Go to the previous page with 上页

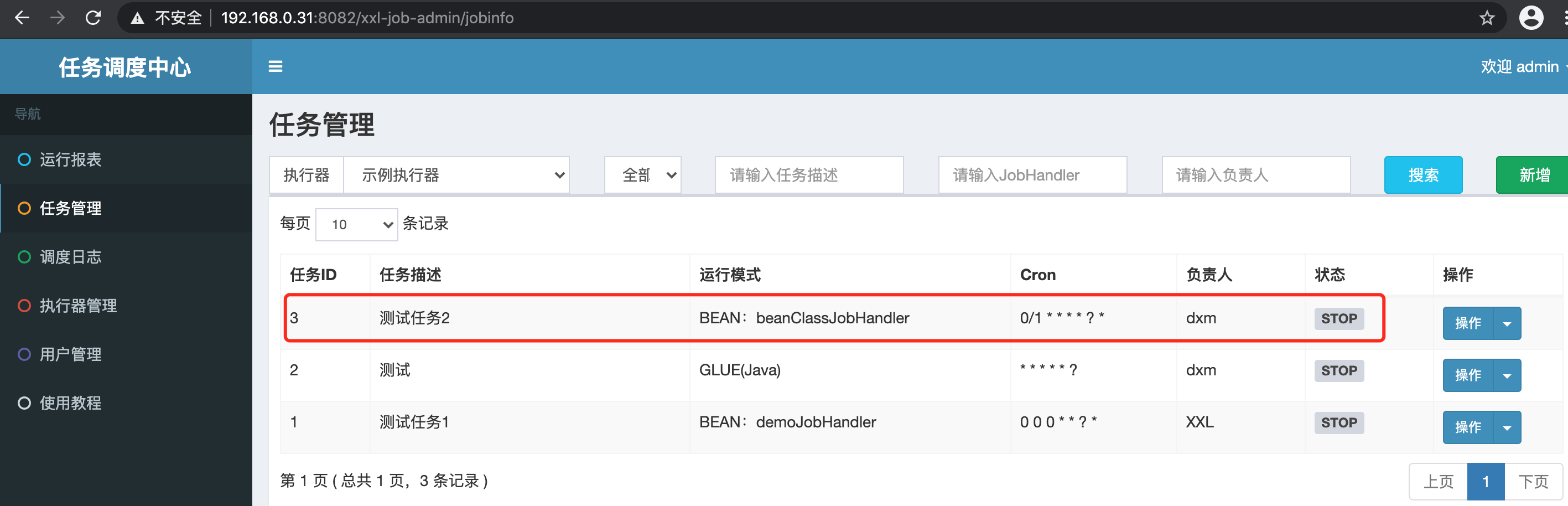(x=1439, y=482)
